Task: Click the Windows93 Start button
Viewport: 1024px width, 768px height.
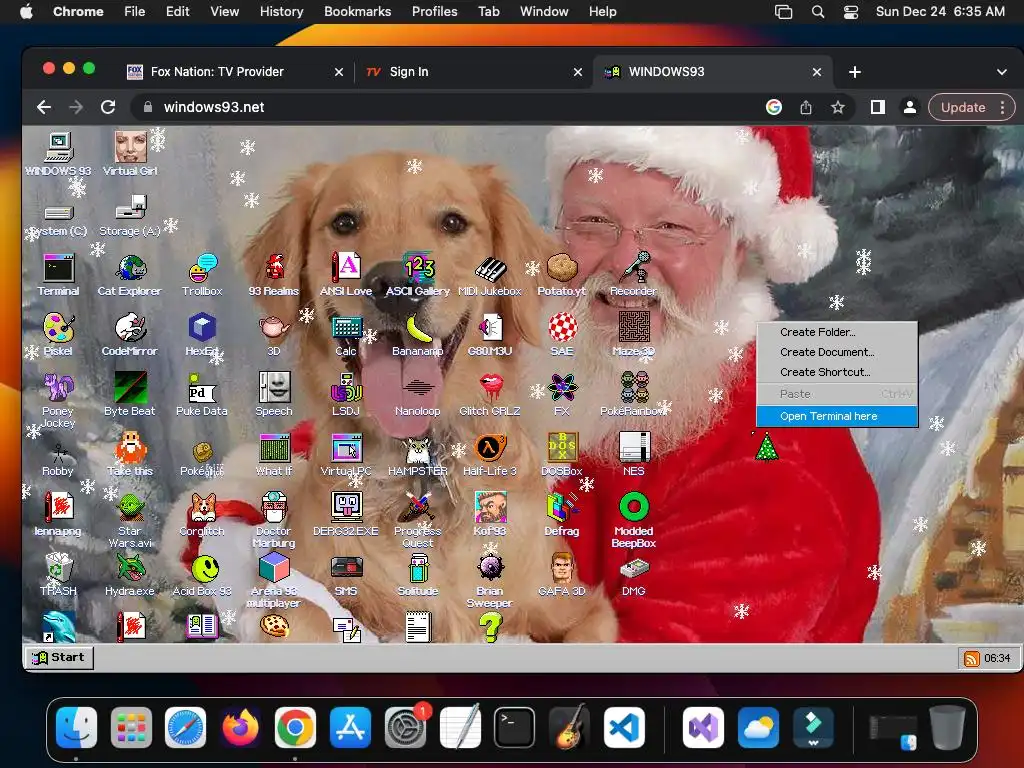Action: [x=59, y=658]
